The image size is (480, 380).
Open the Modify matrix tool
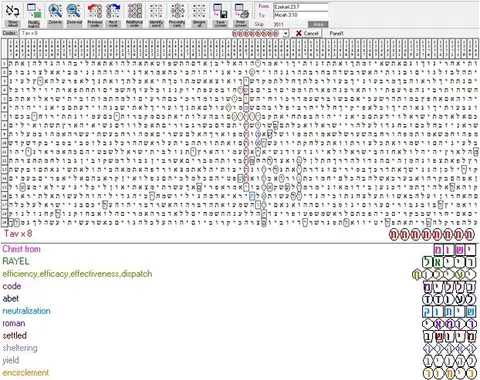pos(34,14)
